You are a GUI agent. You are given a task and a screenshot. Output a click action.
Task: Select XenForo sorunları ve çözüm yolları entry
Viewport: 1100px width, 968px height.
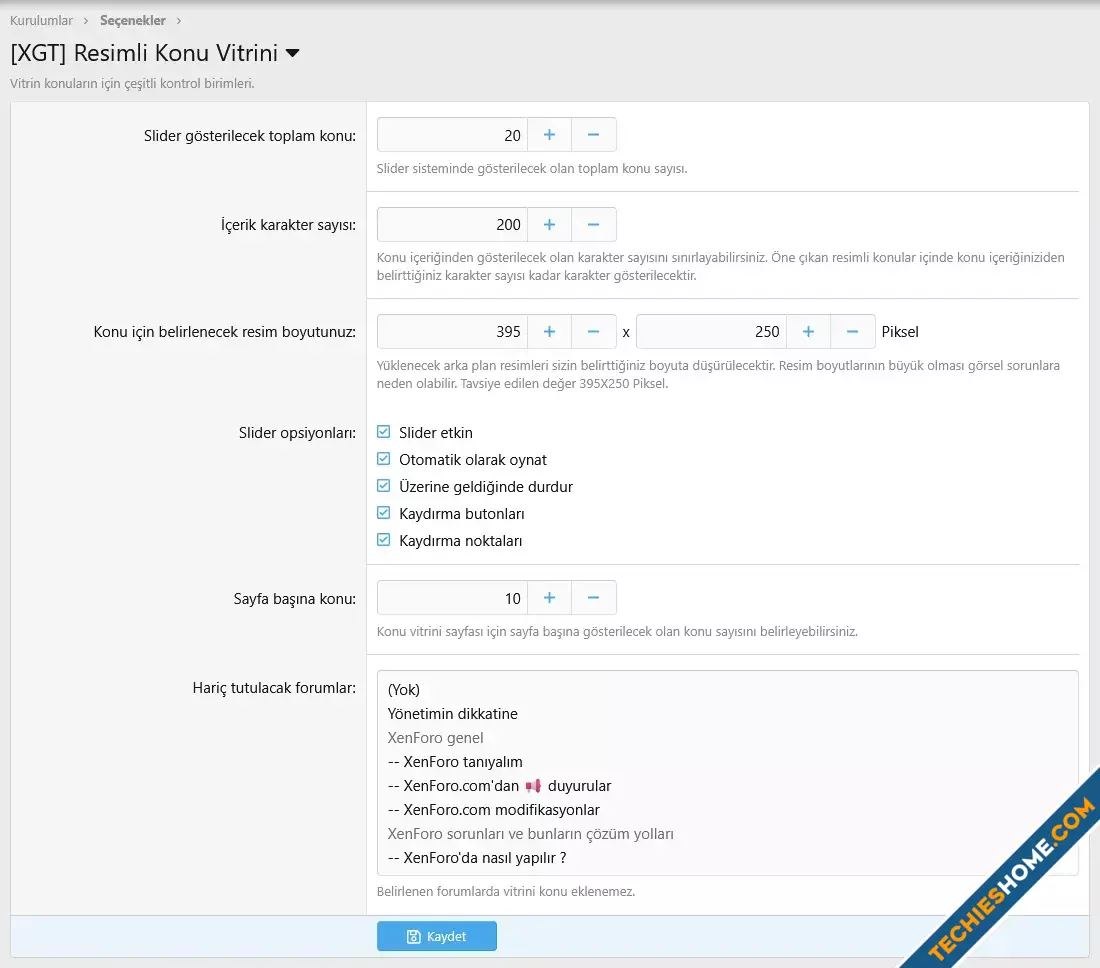[x=727, y=833]
